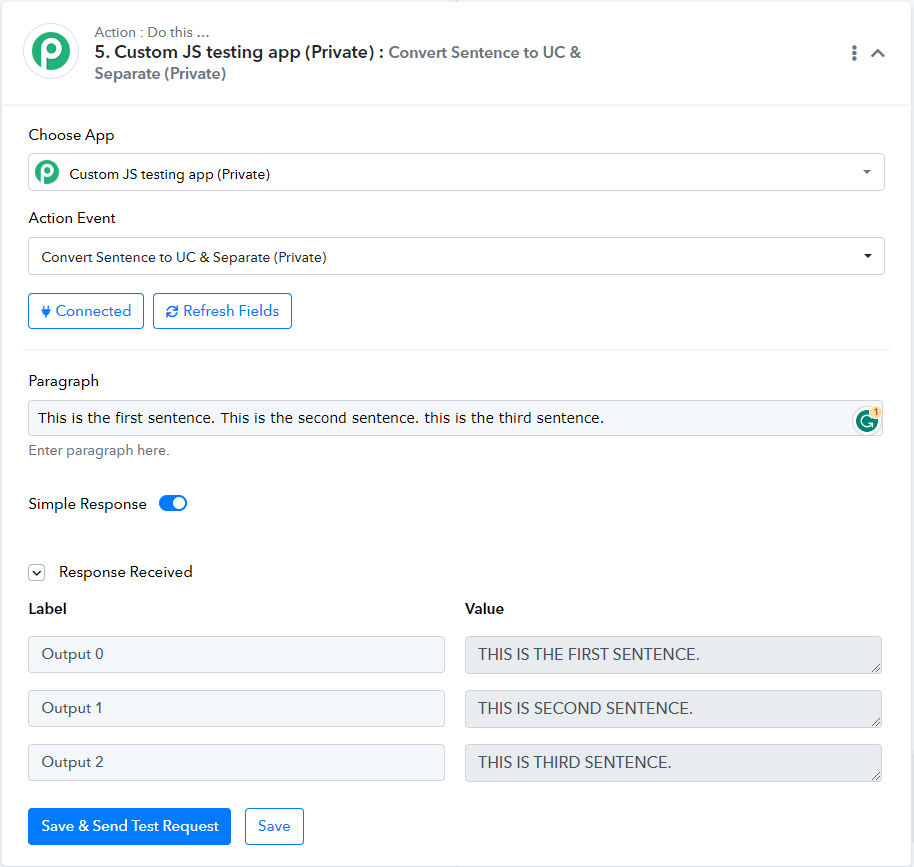Viewport: 914px width, 867px height.
Task: Collapse the action step with up chevron
Action: (x=878, y=53)
